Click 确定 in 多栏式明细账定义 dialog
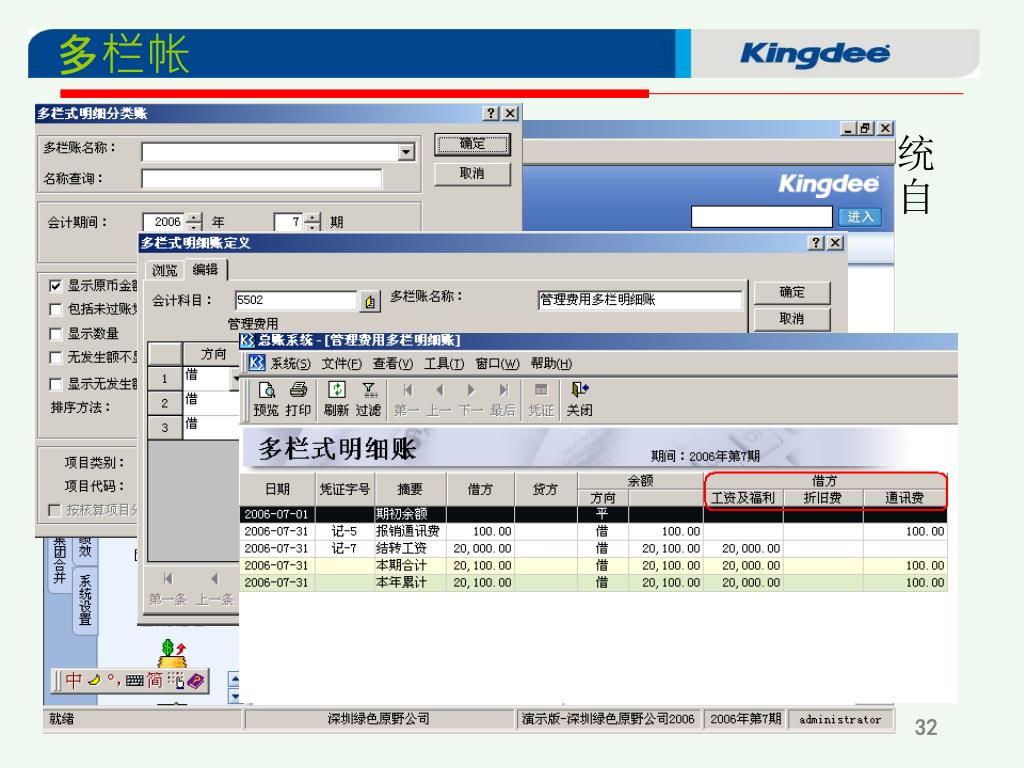 (792, 293)
